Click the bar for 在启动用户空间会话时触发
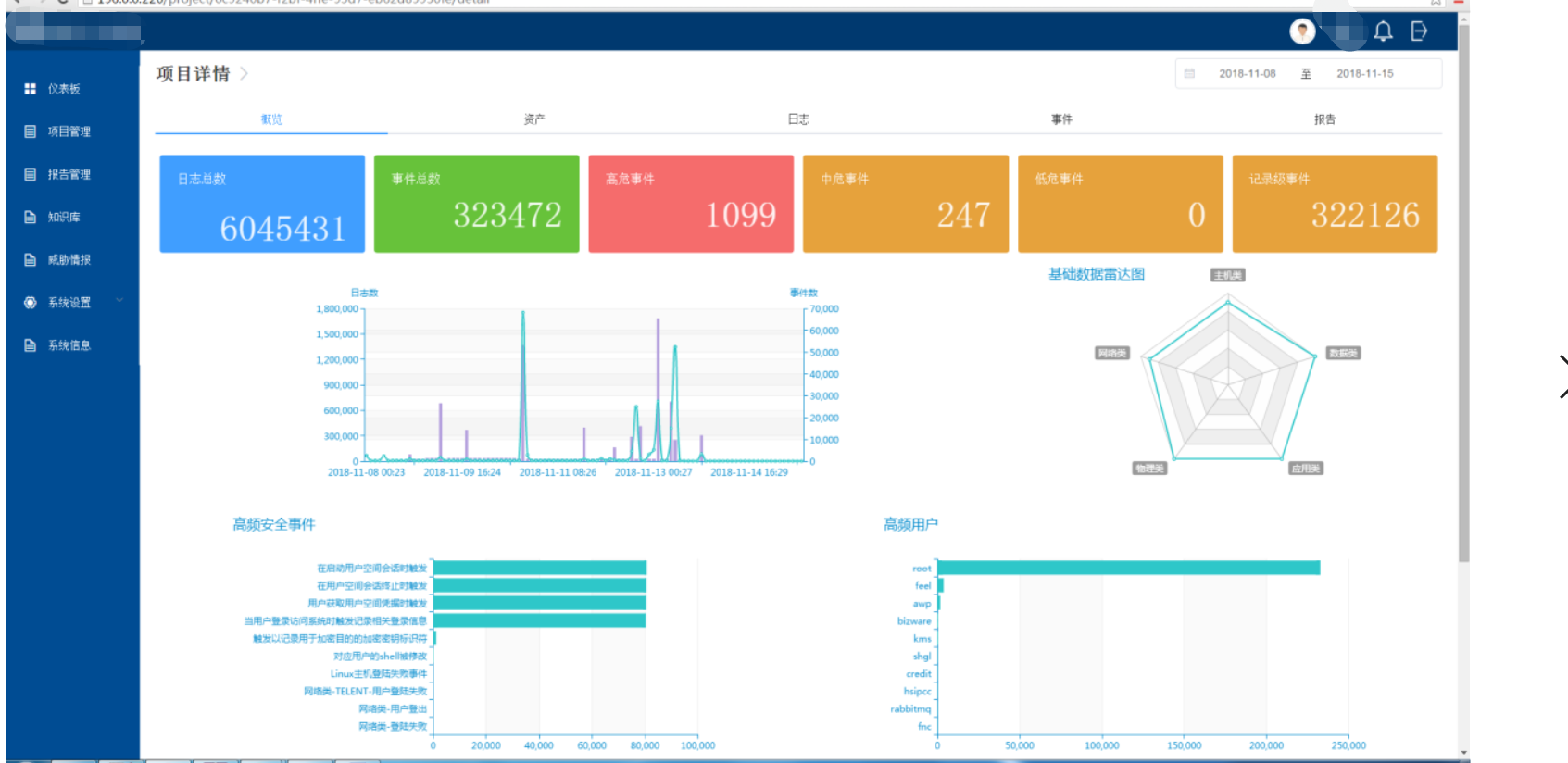1568x763 pixels. click(540, 568)
